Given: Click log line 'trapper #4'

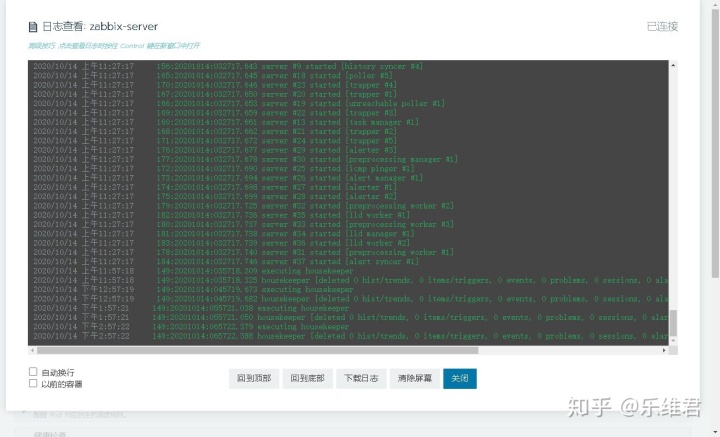Looking at the screenshot, I should coord(214,85).
